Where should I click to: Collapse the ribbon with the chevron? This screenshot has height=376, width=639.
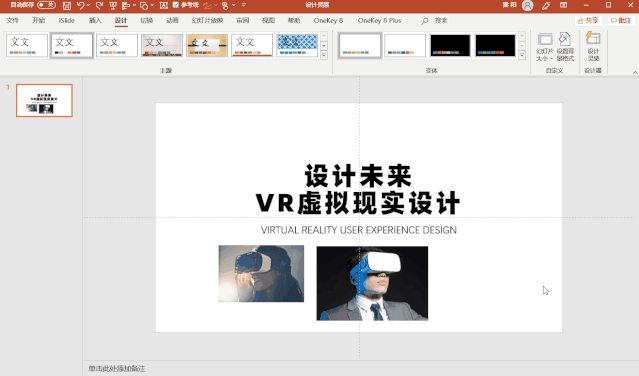(635, 72)
